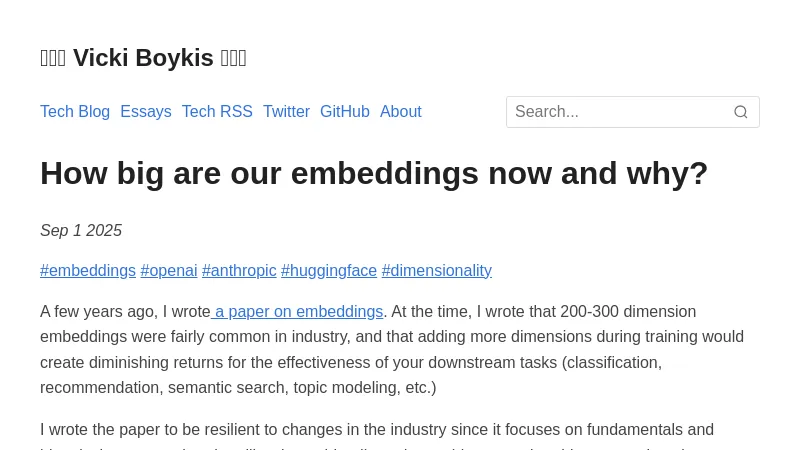Click the search magnifier icon
Image resolution: width=800 pixels, height=450 pixels.
pos(741,112)
